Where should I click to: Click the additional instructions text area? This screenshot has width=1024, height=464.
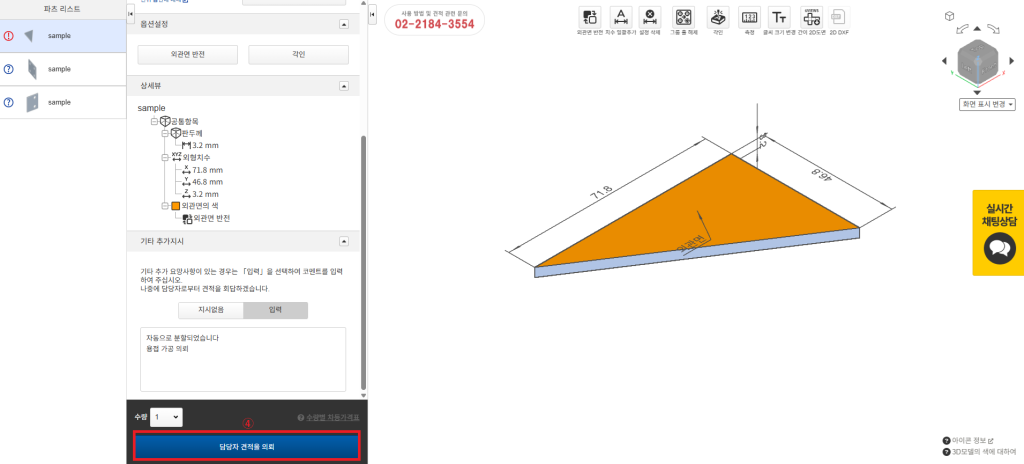[243, 358]
